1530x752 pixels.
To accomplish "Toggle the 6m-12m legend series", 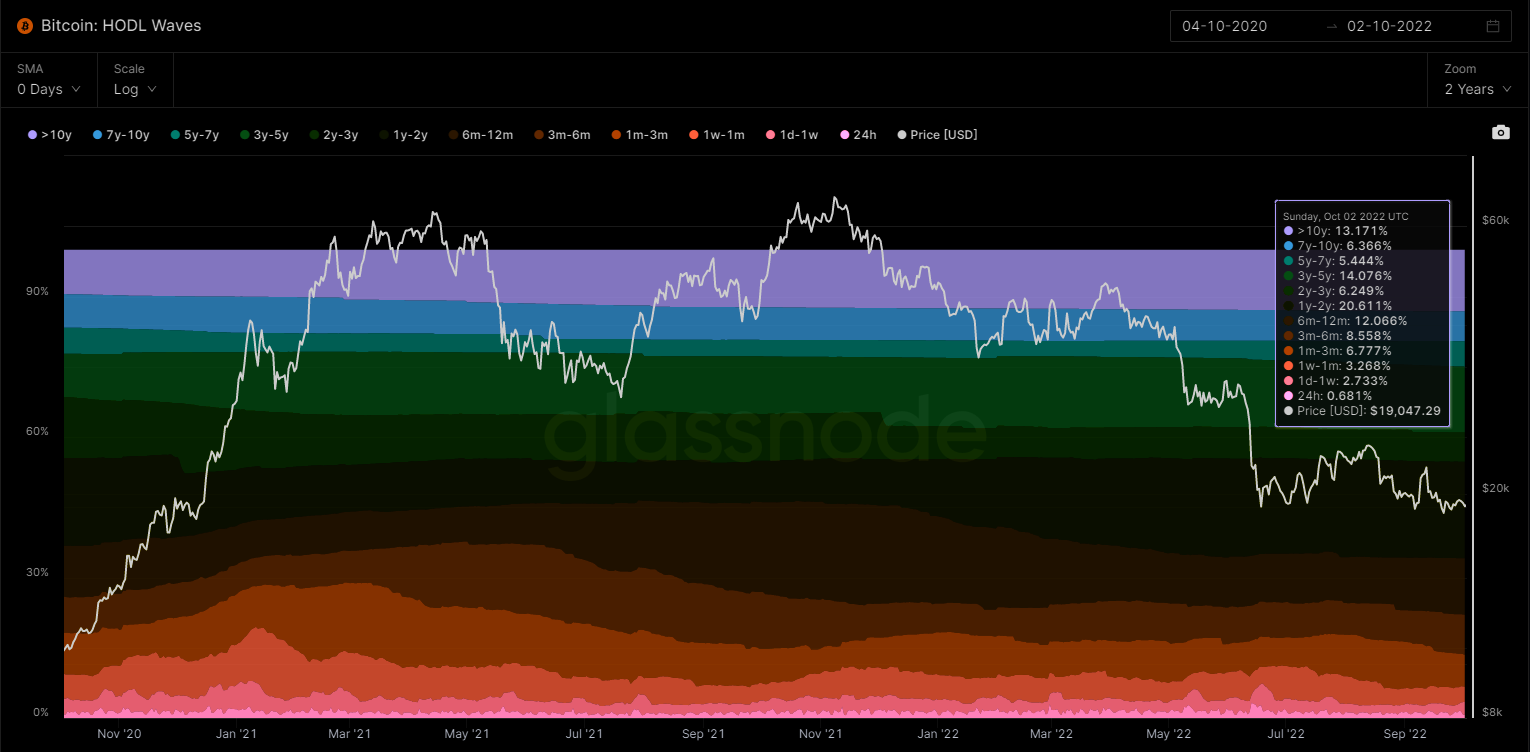I will 480,134.
